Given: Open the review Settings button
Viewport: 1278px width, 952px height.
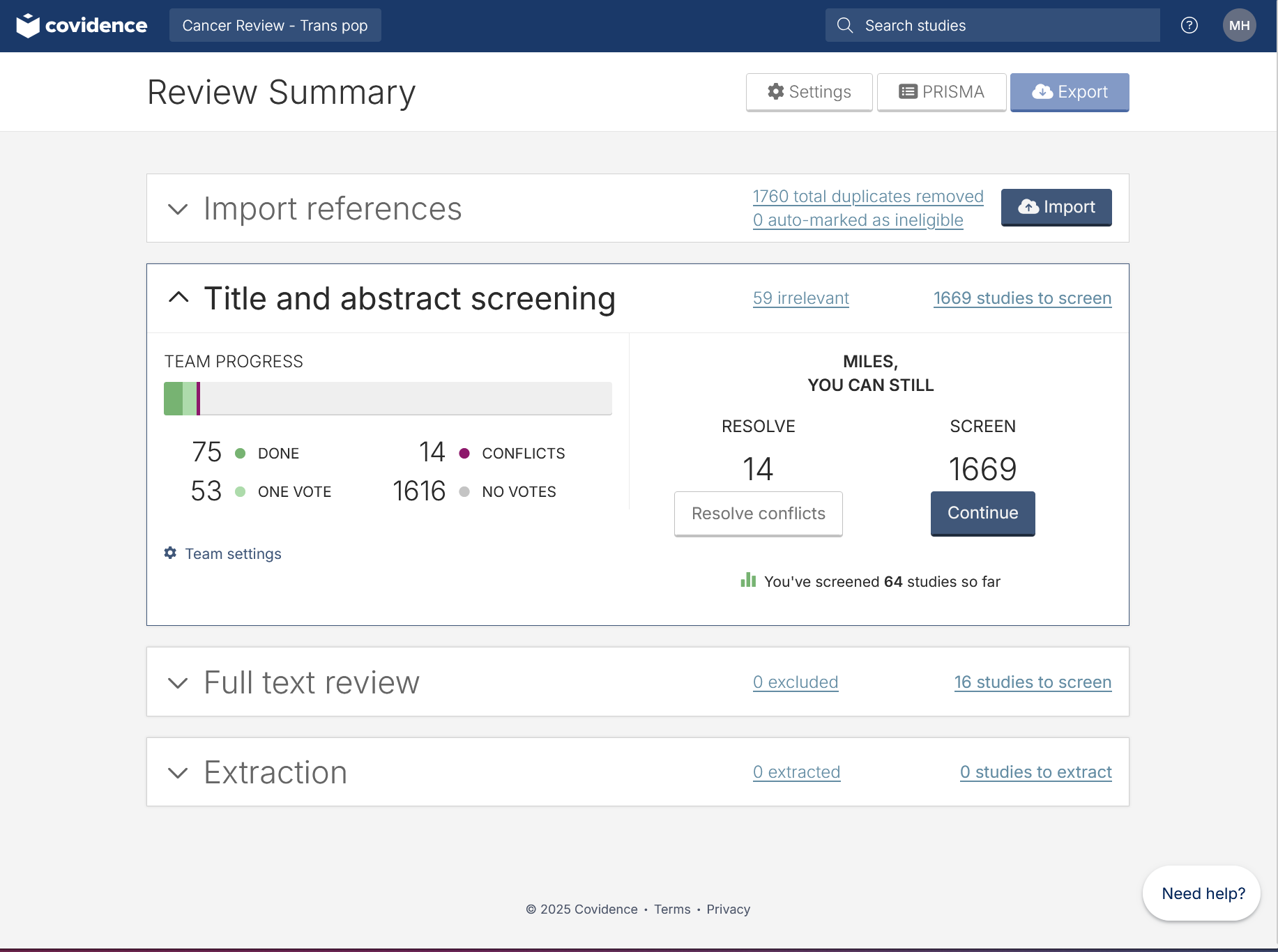Looking at the screenshot, I should [x=809, y=92].
